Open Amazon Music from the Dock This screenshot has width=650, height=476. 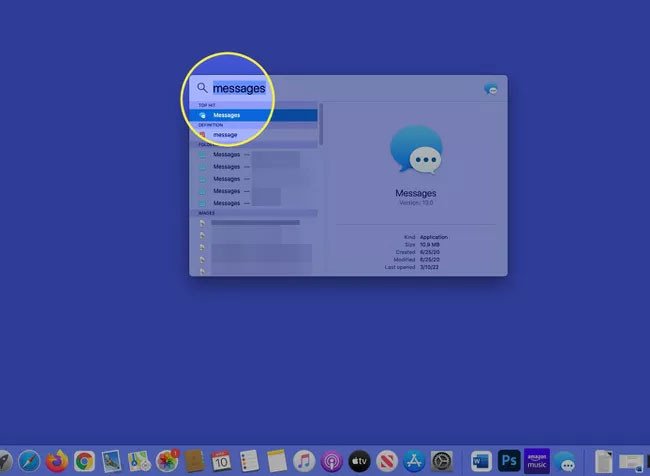pyautogui.click(x=537, y=461)
